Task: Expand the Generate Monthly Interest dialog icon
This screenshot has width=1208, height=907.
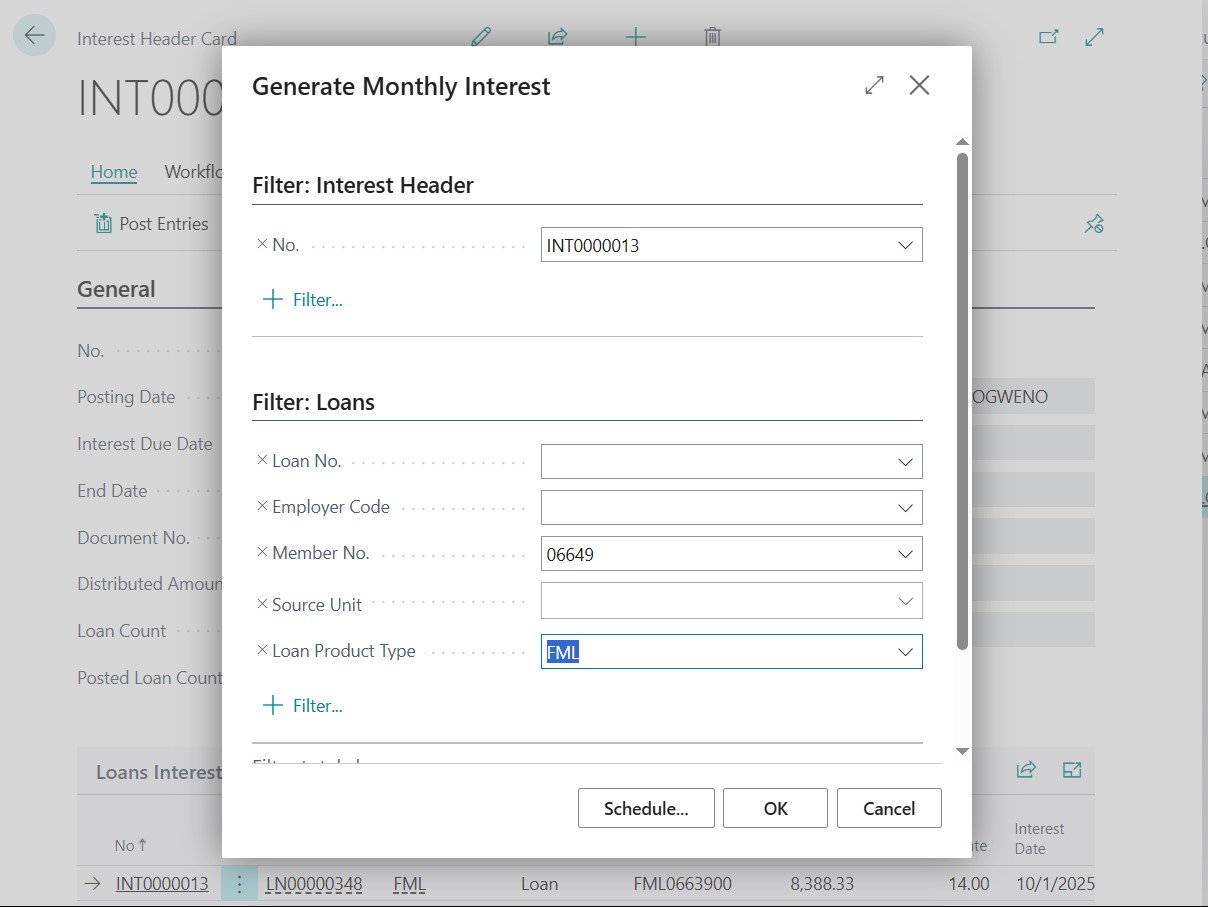Action: point(873,85)
